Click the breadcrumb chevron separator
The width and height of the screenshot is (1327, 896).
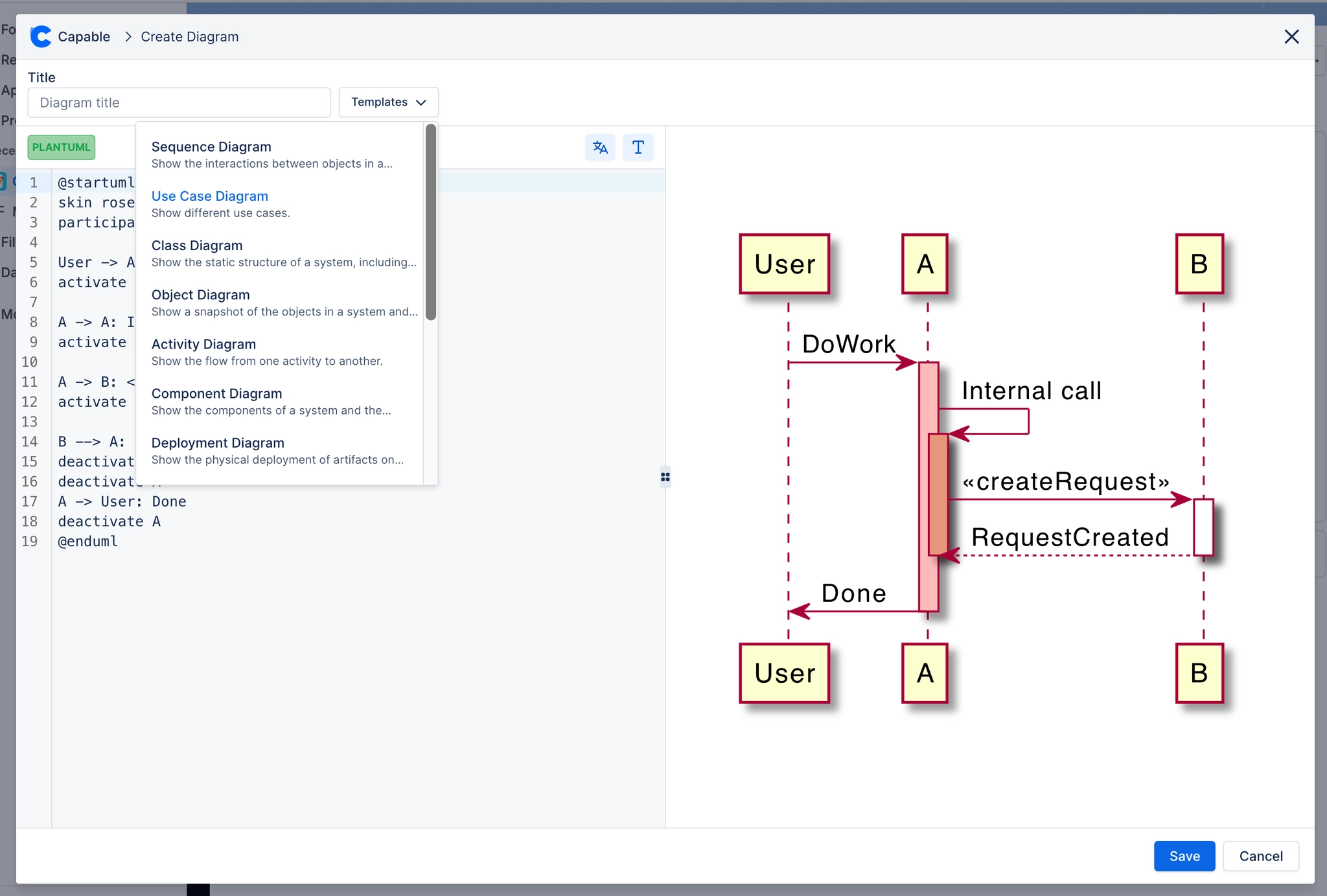[128, 37]
